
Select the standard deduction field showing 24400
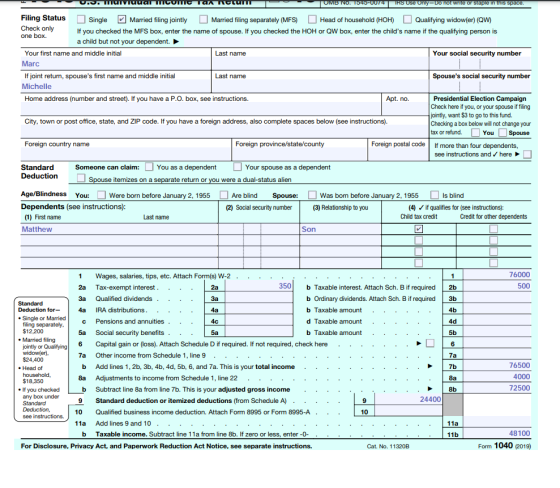(408, 399)
